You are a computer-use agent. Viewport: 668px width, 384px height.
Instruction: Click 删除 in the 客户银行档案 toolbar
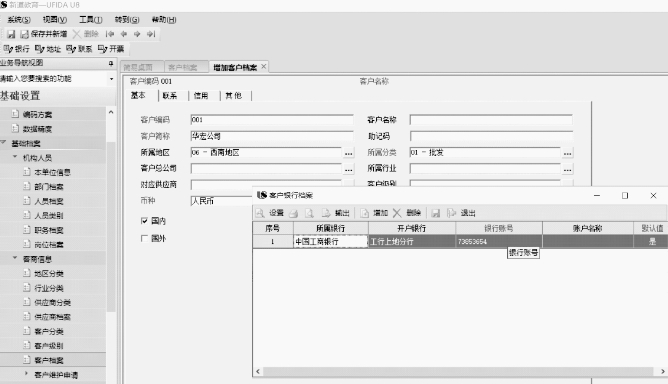407,213
